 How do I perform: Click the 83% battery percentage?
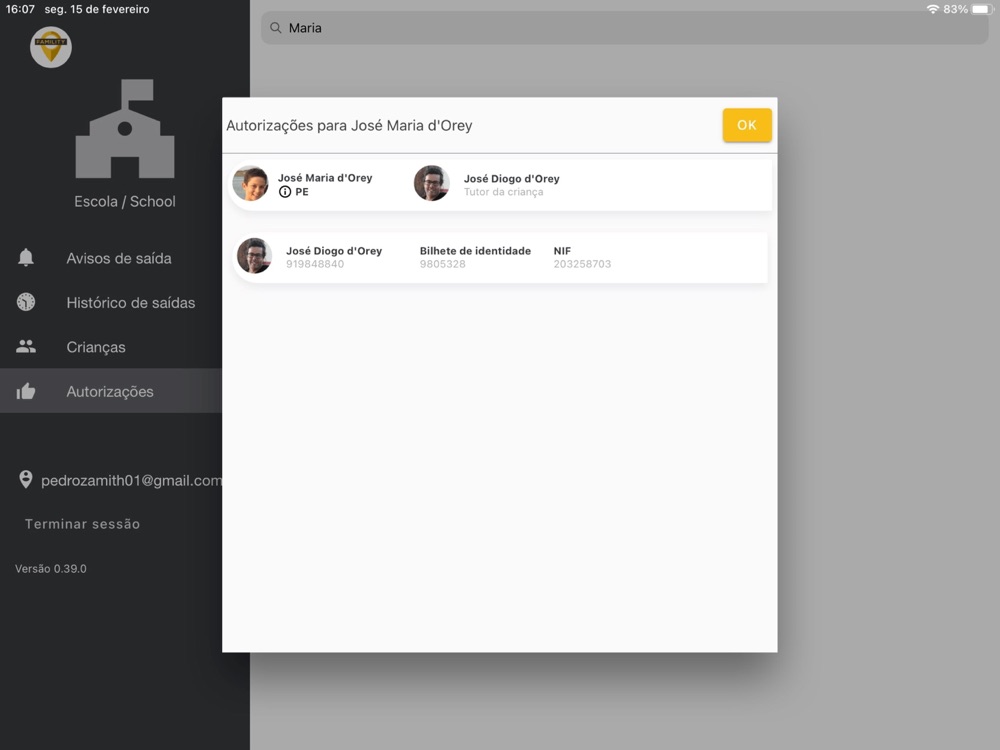coord(955,9)
